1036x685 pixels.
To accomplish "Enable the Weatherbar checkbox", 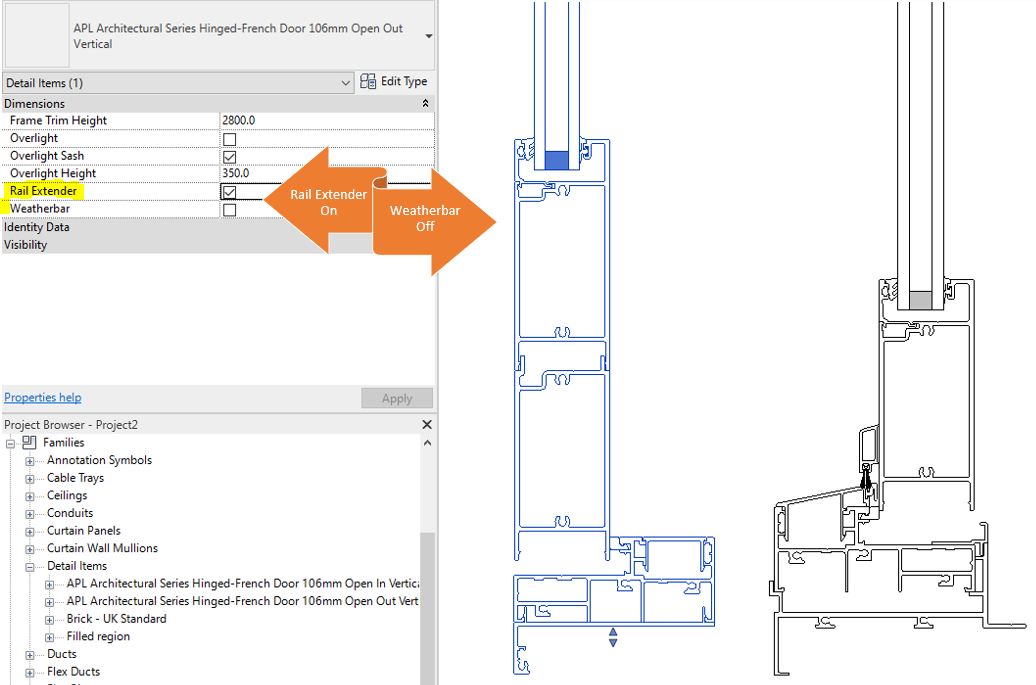I will [x=229, y=210].
